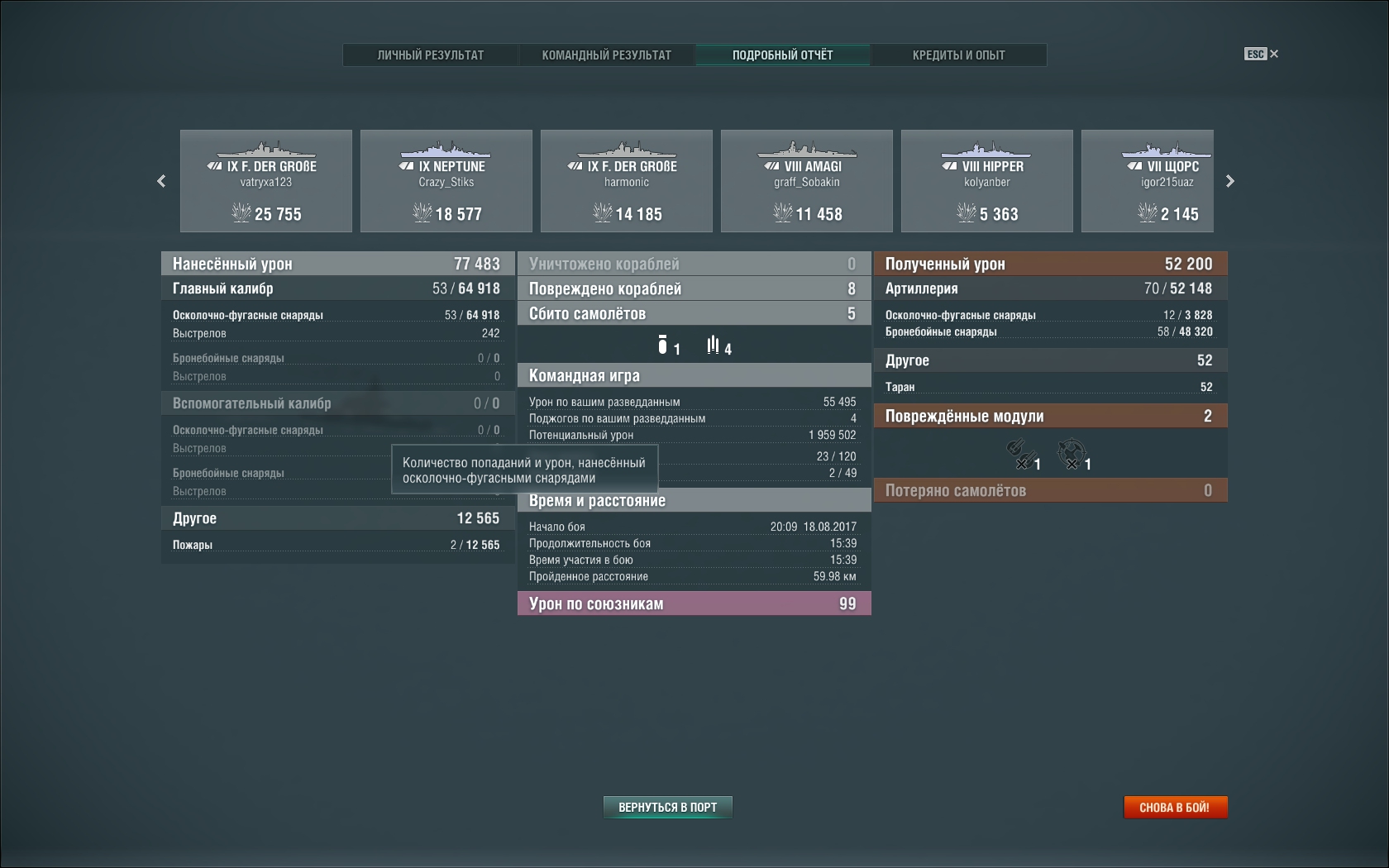Click the Другое 12 565 header
Image resolution: width=1389 pixels, height=868 pixels.
tap(338, 518)
